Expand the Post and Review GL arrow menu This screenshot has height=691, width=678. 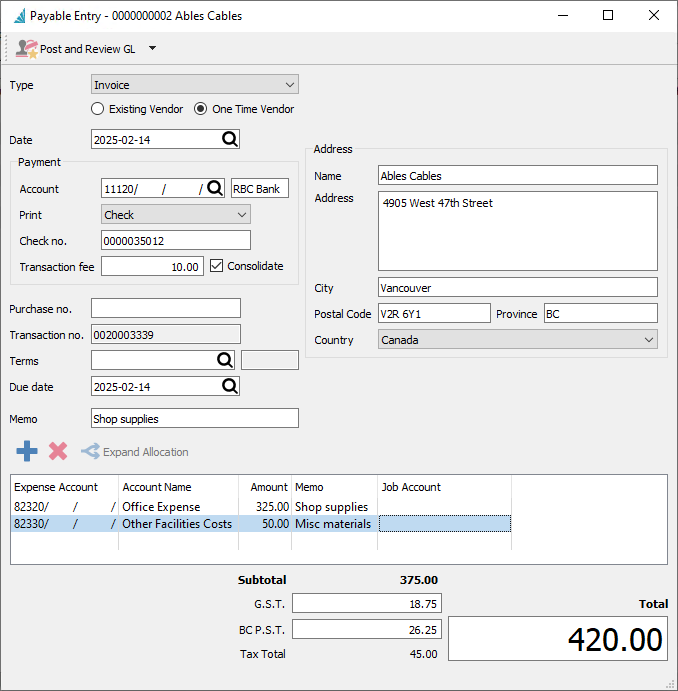point(152,48)
